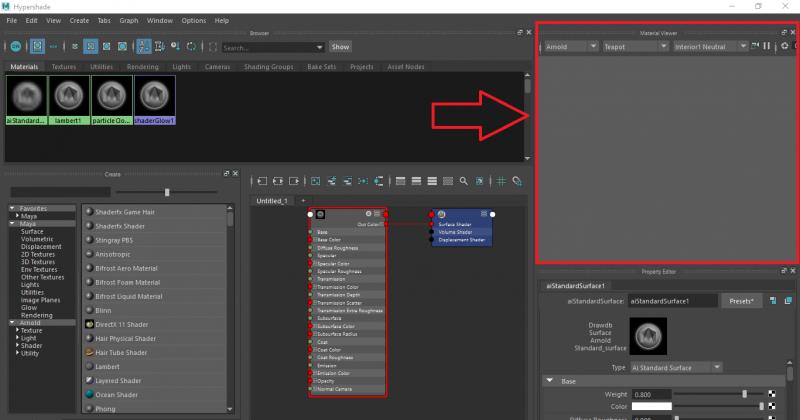Image resolution: width=800 pixels, height=420 pixels.
Task: Click the Presets button
Action: (x=742, y=300)
